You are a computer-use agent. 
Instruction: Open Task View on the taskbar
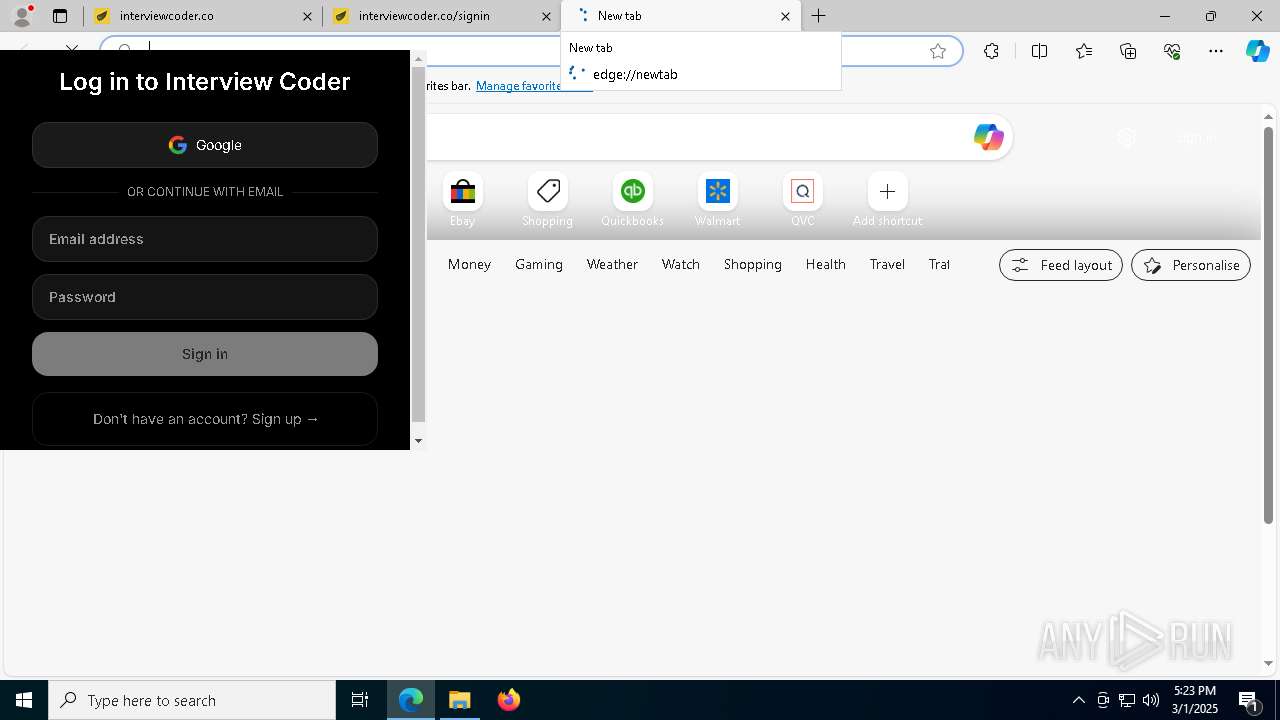tap(360, 700)
